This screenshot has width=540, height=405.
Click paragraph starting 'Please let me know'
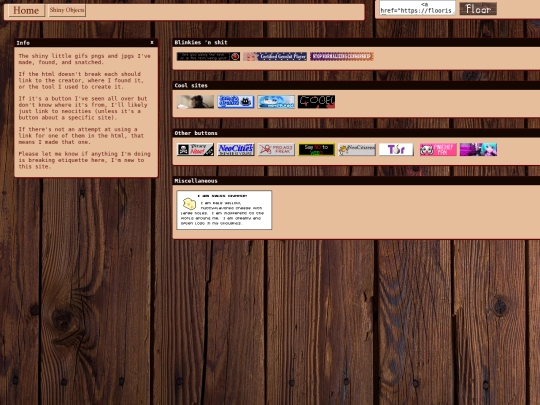(x=84, y=160)
